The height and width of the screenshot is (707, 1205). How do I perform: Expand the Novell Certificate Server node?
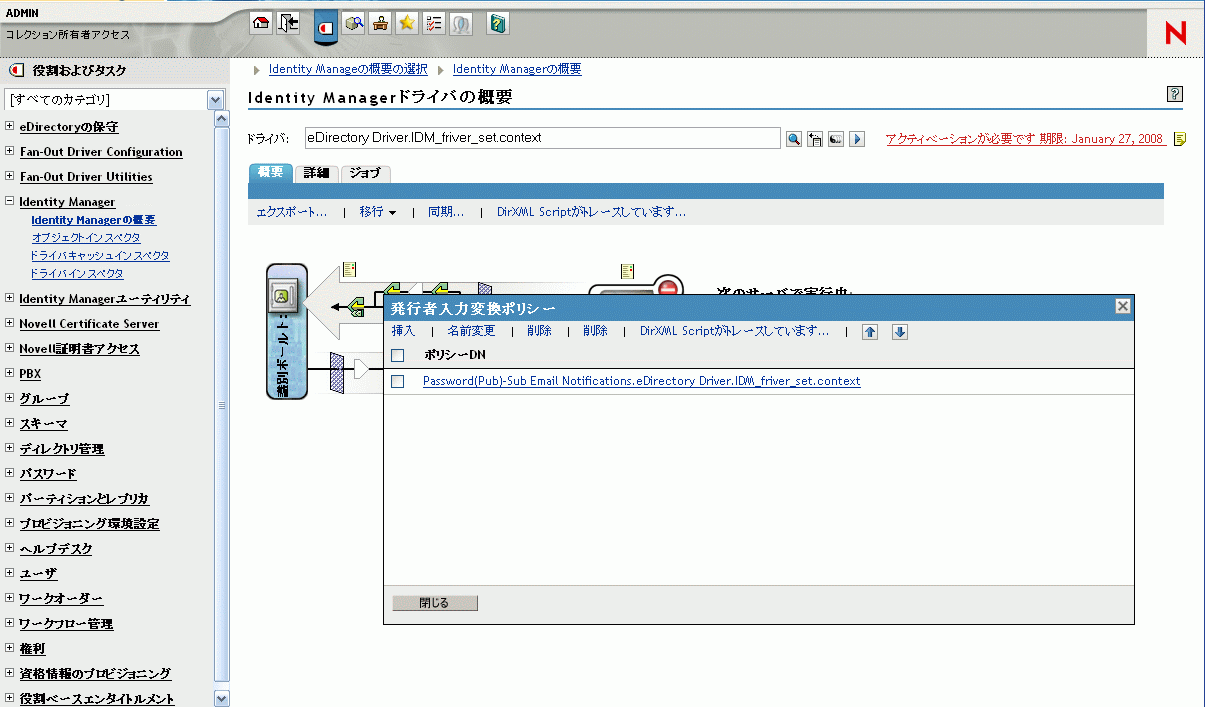click(x=9, y=324)
